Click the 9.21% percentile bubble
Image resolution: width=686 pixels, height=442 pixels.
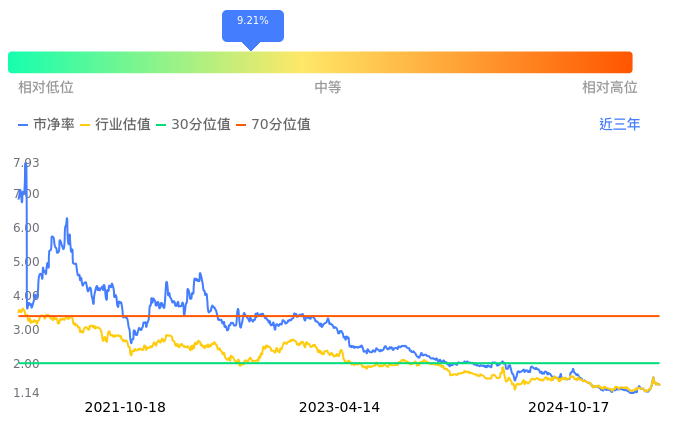tap(252, 23)
